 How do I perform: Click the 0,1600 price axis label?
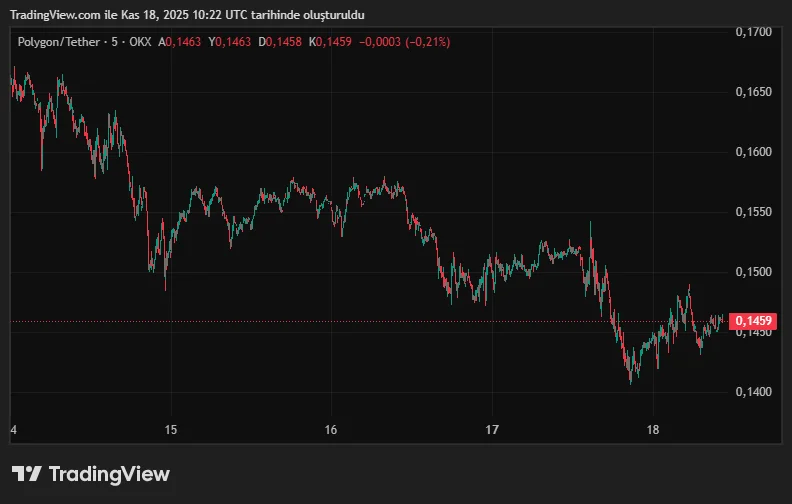coord(753,152)
